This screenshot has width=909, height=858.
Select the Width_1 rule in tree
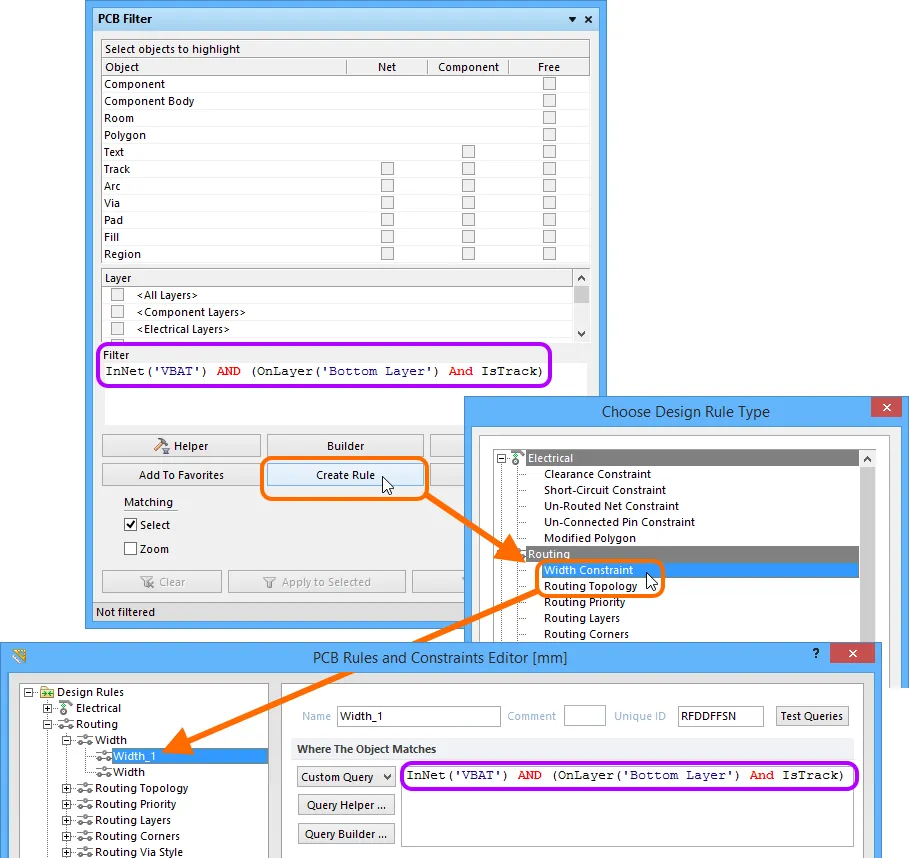tap(134, 756)
